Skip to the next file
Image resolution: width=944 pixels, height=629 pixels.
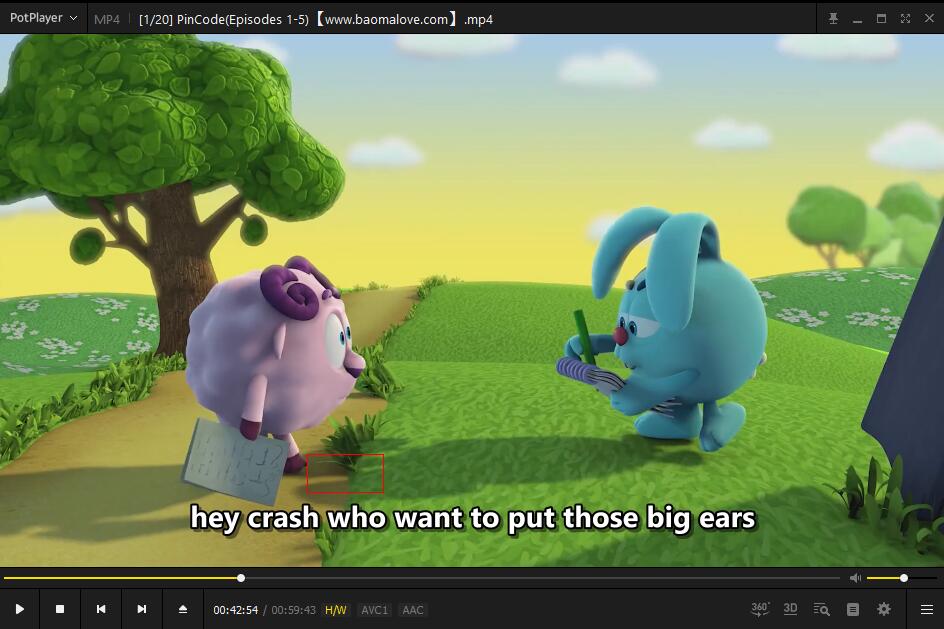[142, 609]
